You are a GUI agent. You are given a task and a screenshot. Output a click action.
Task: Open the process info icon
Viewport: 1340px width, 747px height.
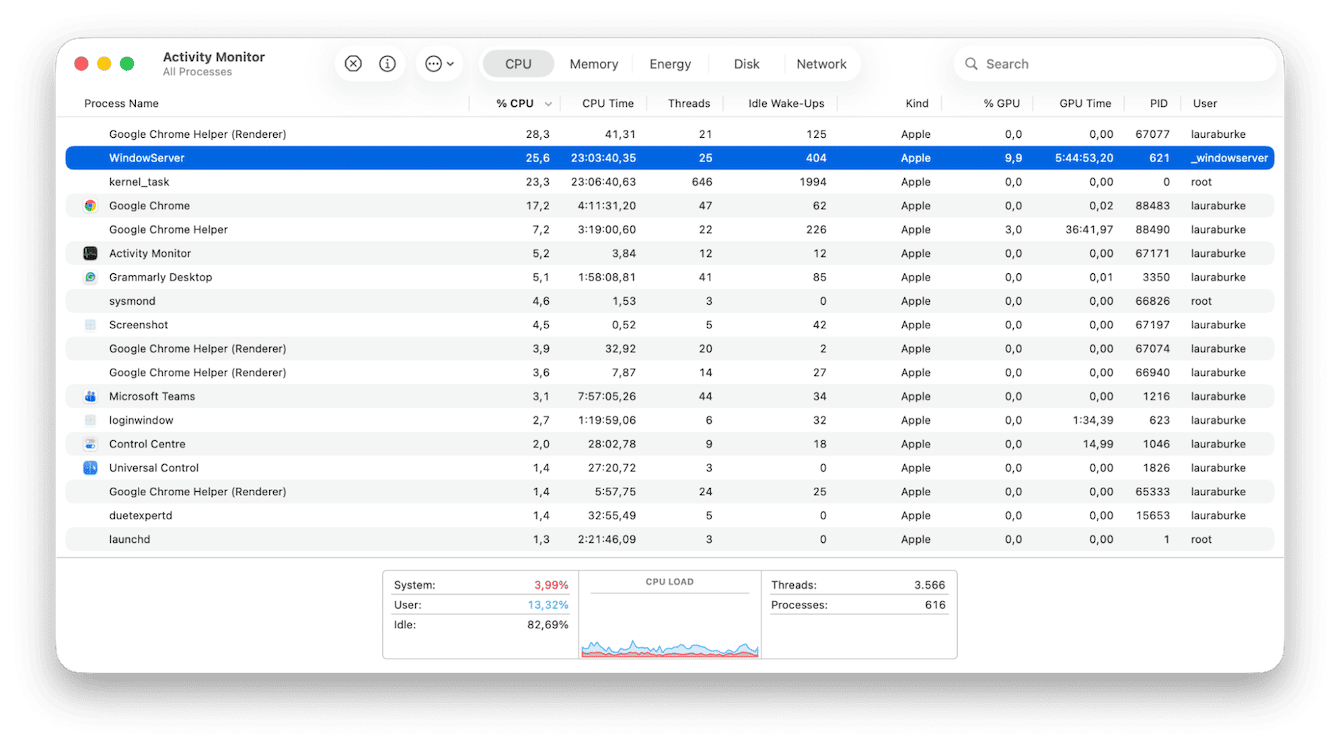[x=387, y=63]
